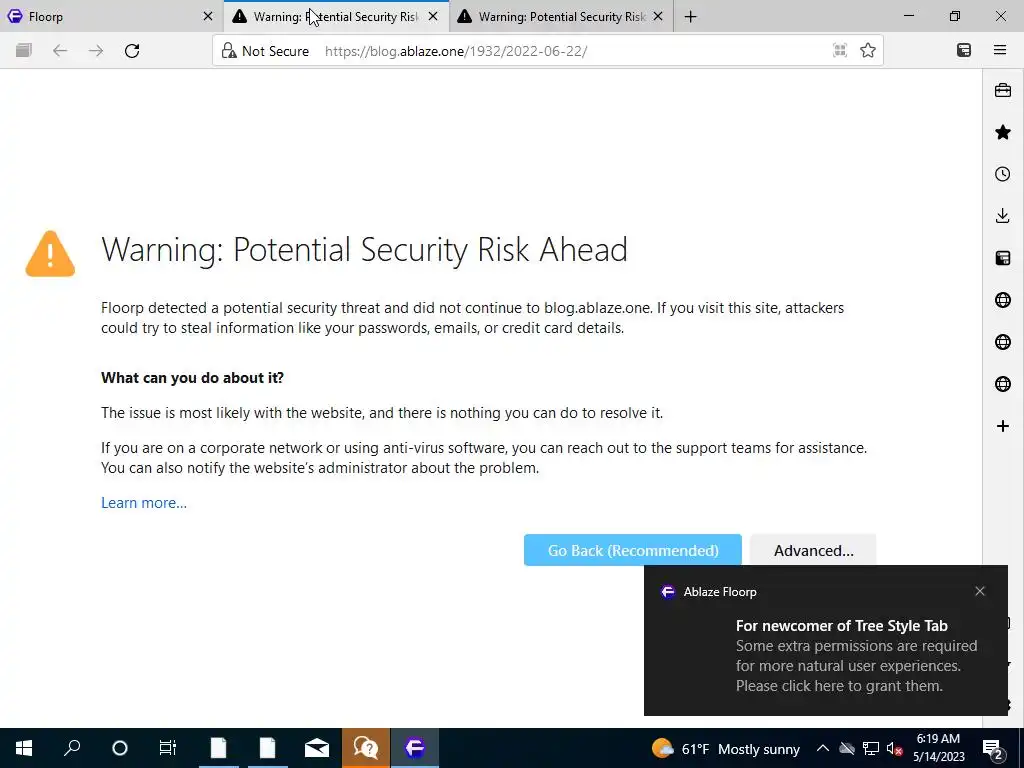
Task: Open bookmarks star in the sidebar
Action: point(1002,133)
